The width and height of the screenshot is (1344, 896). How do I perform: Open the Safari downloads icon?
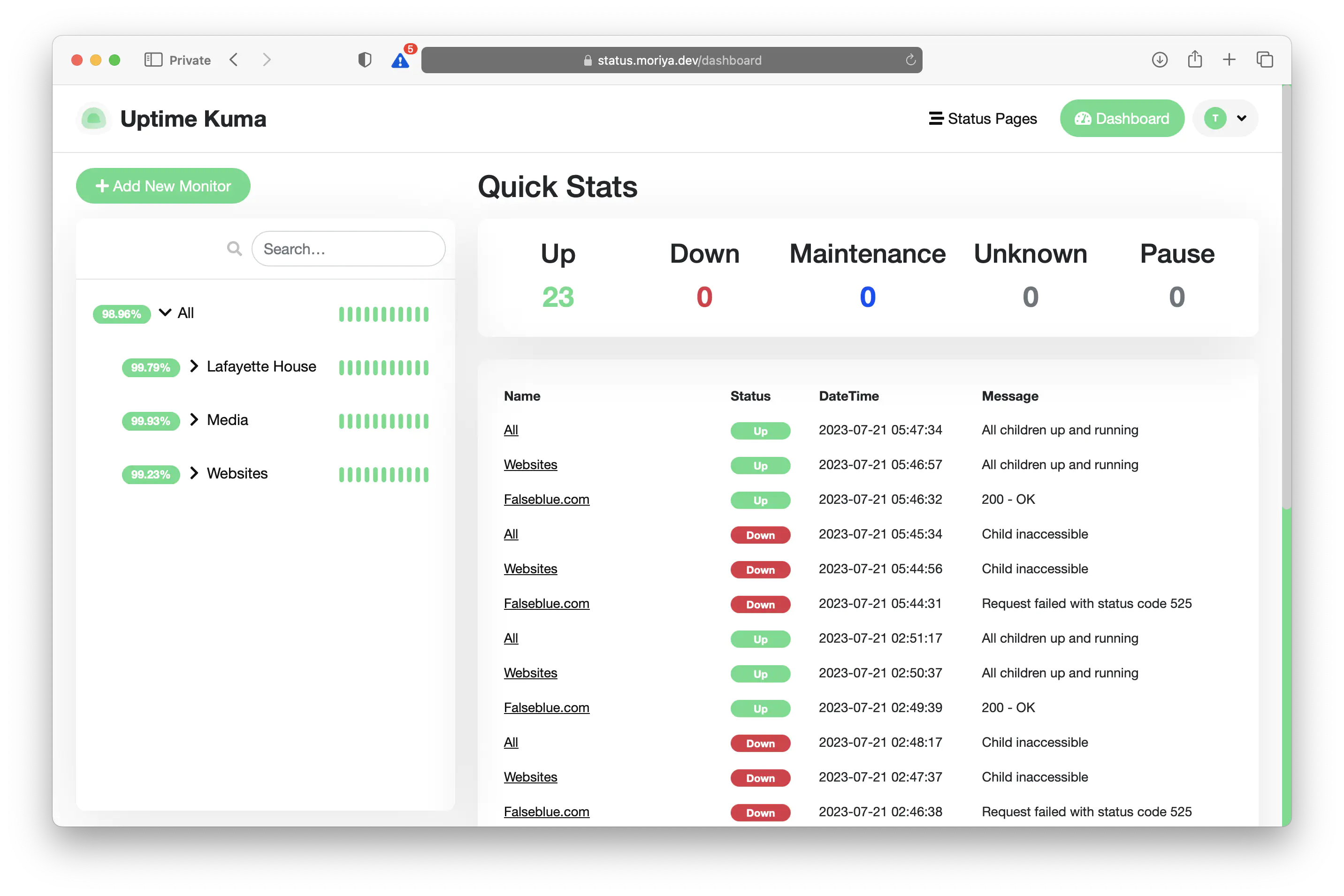[x=1160, y=60]
